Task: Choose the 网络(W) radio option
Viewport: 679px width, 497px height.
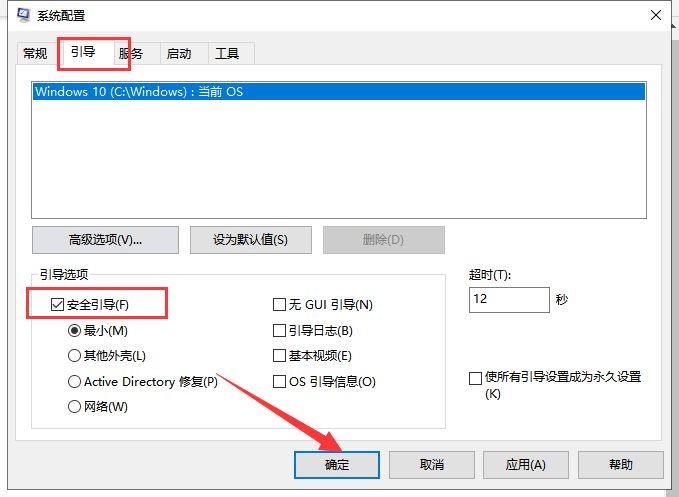Action: (x=74, y=407)
